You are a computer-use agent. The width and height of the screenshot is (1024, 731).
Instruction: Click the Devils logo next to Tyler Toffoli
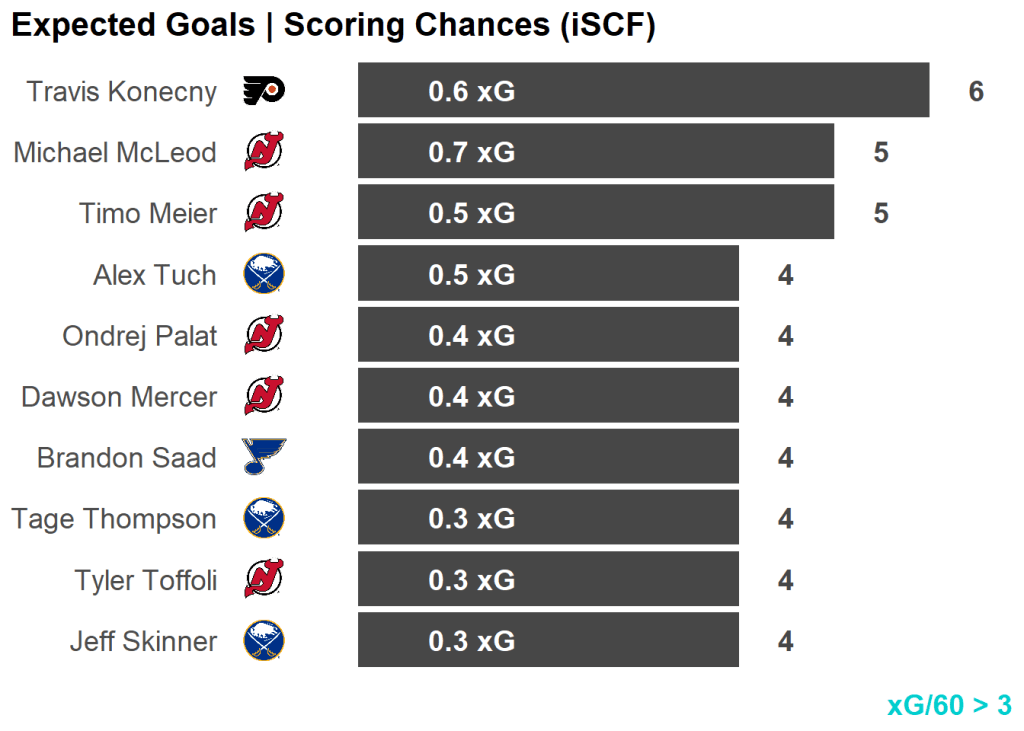coord(264,580)
